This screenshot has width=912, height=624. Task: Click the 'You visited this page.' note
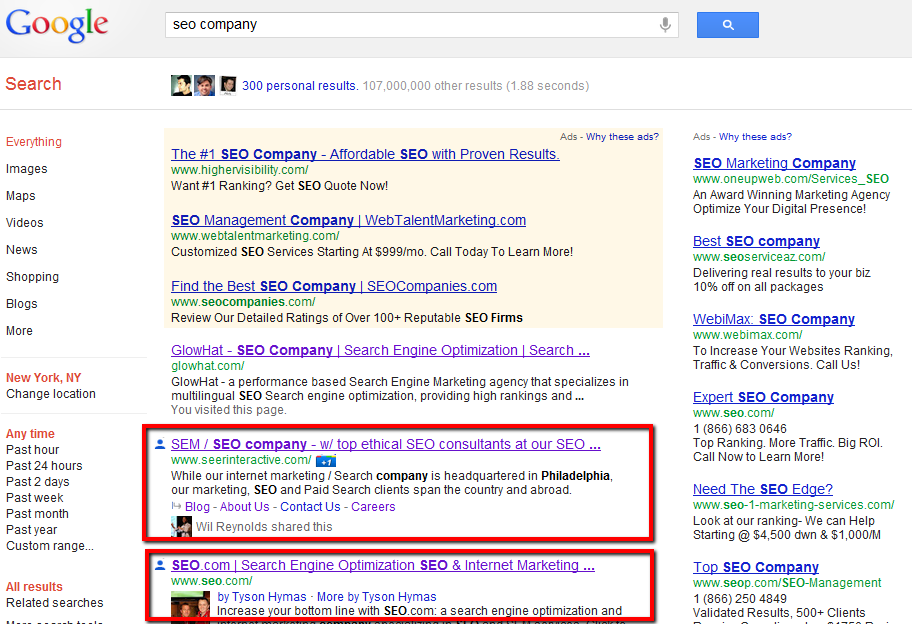(x=229, y=410)
